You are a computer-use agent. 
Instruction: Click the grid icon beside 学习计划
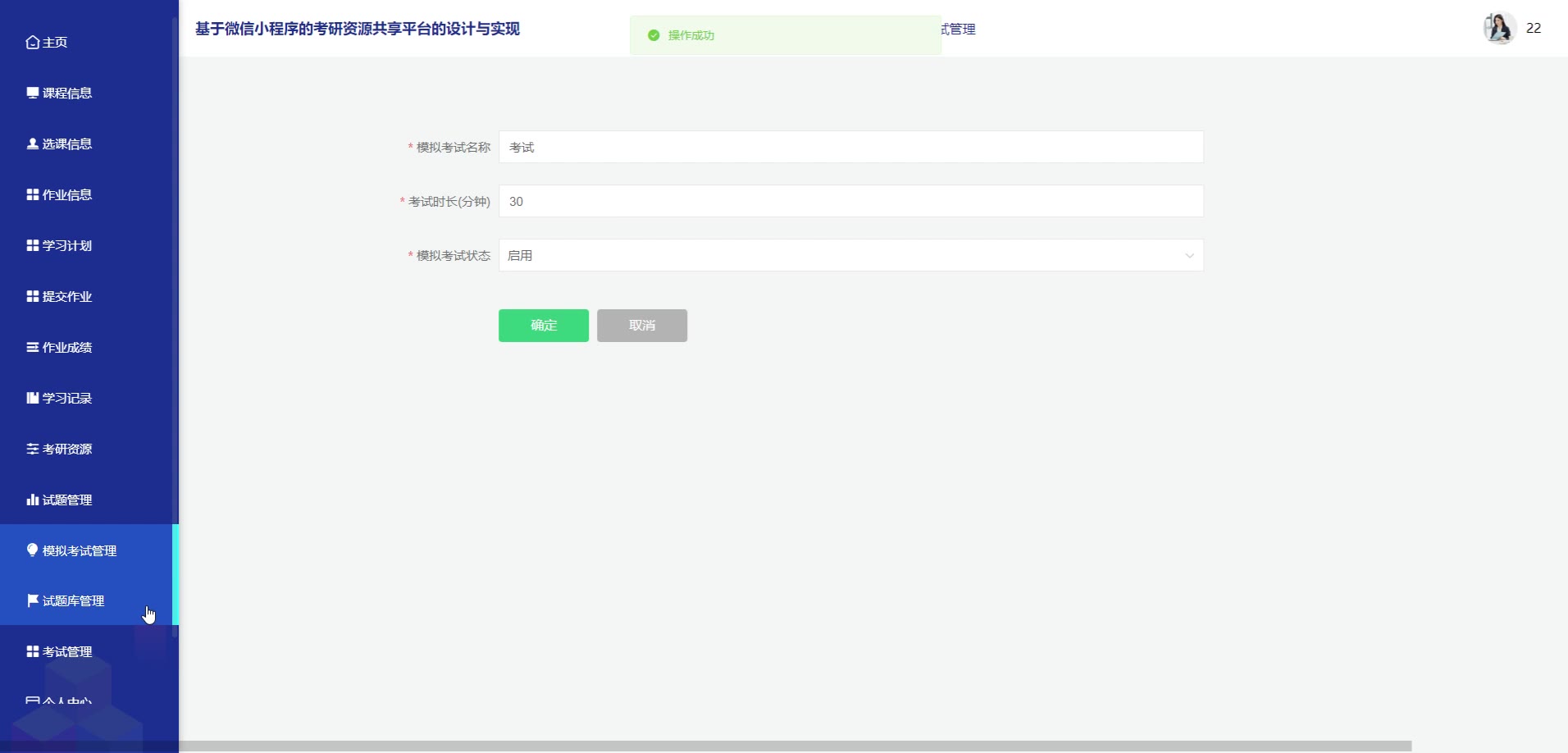[33, 245]
